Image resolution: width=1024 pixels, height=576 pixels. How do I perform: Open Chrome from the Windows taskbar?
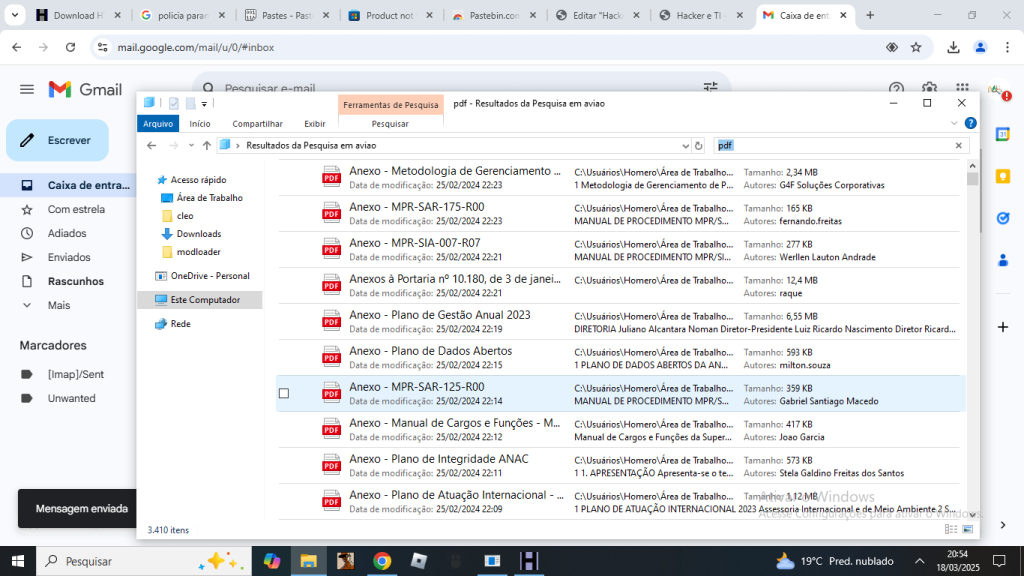(x=382, y=561)
